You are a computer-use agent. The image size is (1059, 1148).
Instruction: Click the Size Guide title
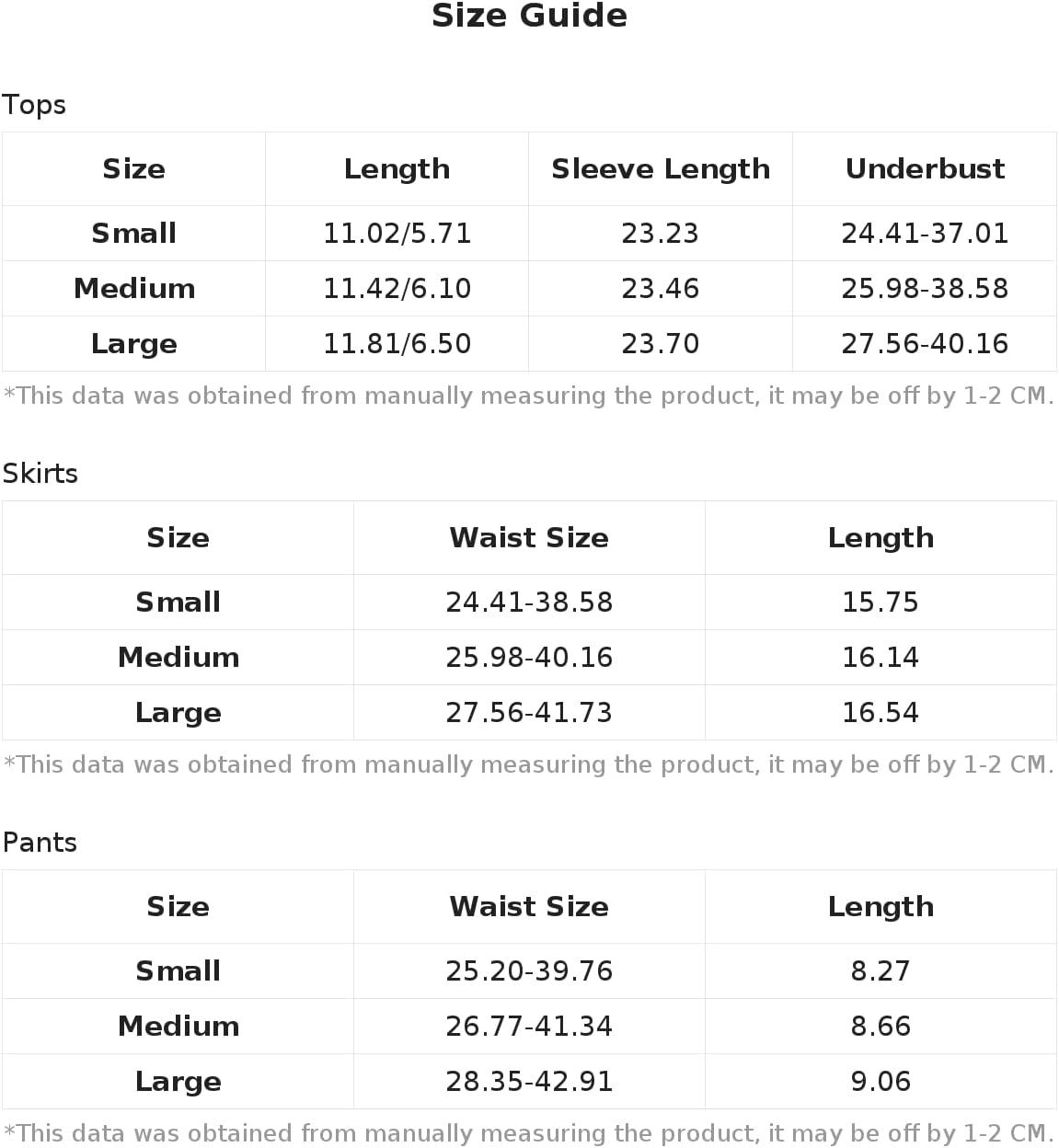click(529, 16)
